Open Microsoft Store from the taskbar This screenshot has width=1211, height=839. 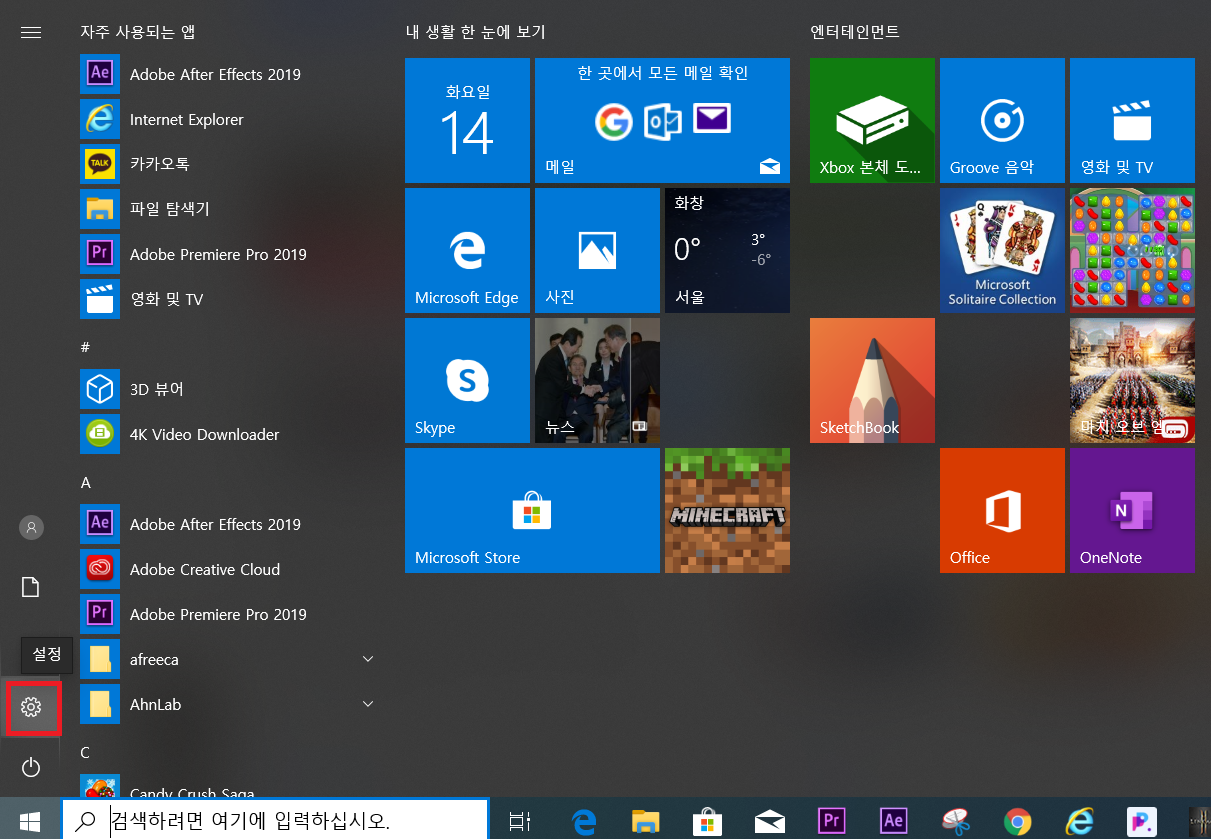click(x=708, y=821)
